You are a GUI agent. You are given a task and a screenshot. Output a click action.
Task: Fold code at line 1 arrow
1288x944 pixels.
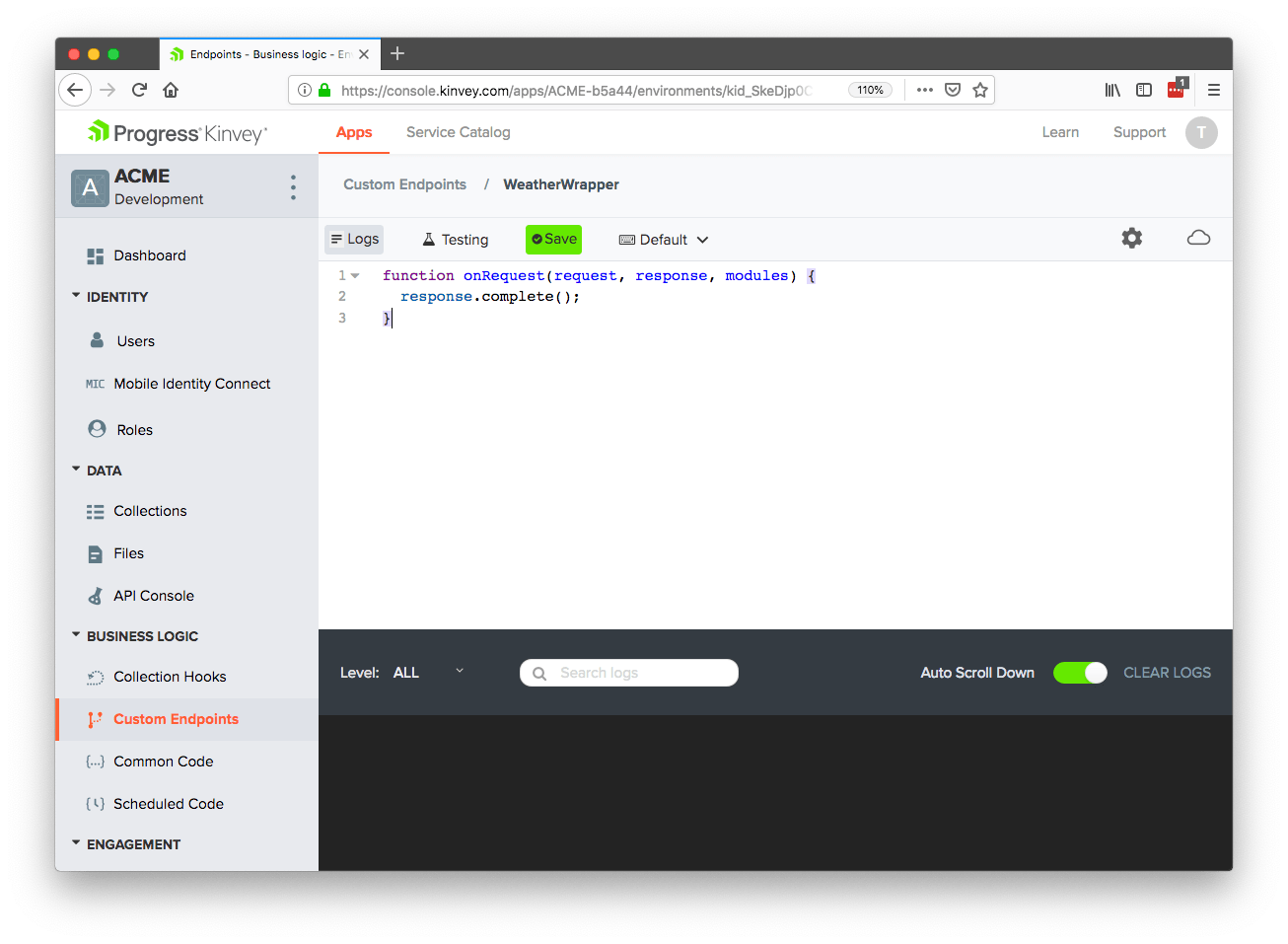click(355, 276)
